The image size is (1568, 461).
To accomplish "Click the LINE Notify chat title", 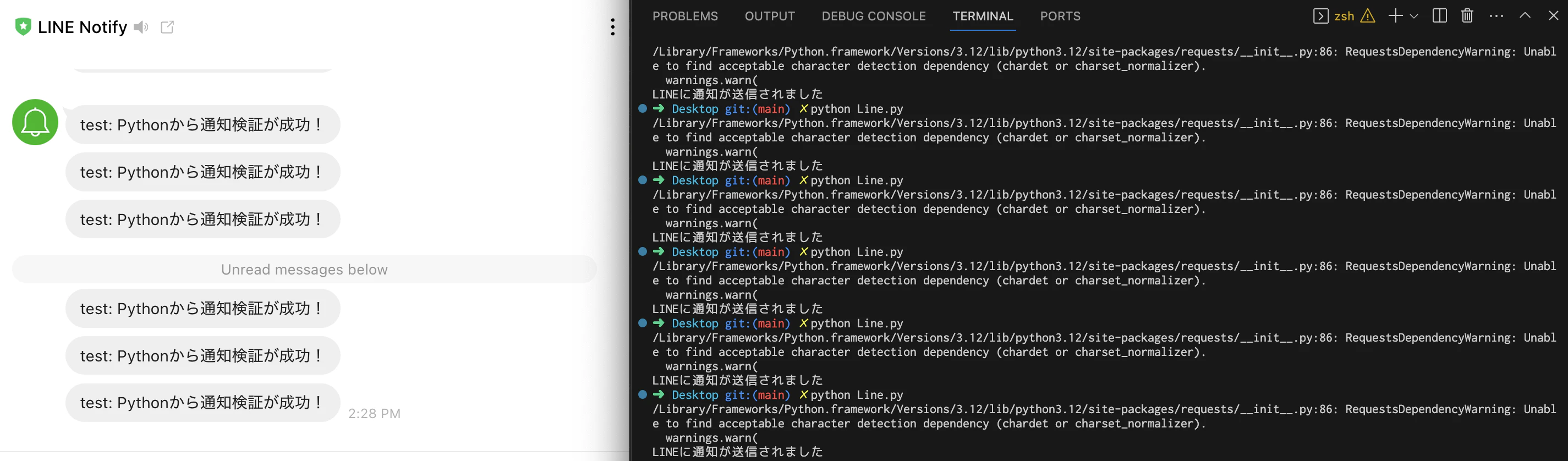I will (x=82, y=27).
